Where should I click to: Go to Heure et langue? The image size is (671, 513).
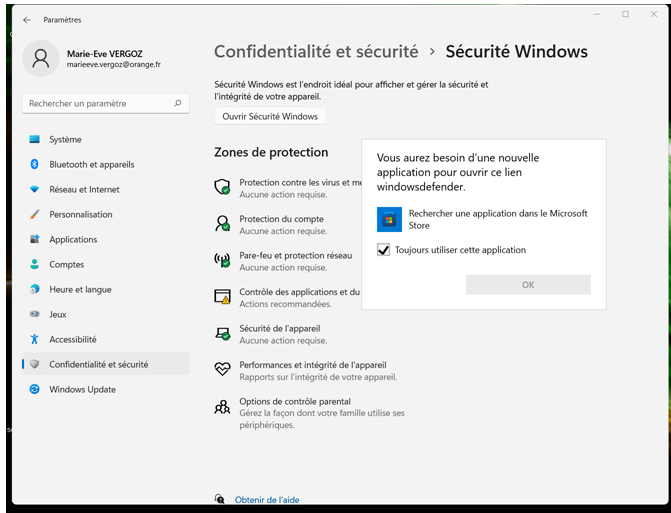[x=105, y=289]
